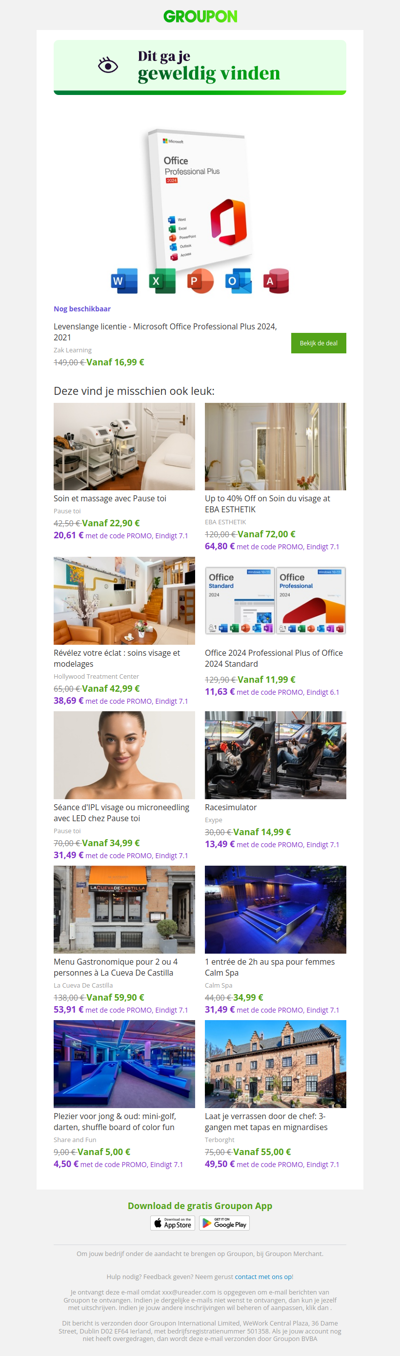Click the Access icon under Office box
Viewport: 400px width, 1356px height.
pos(276,281)
